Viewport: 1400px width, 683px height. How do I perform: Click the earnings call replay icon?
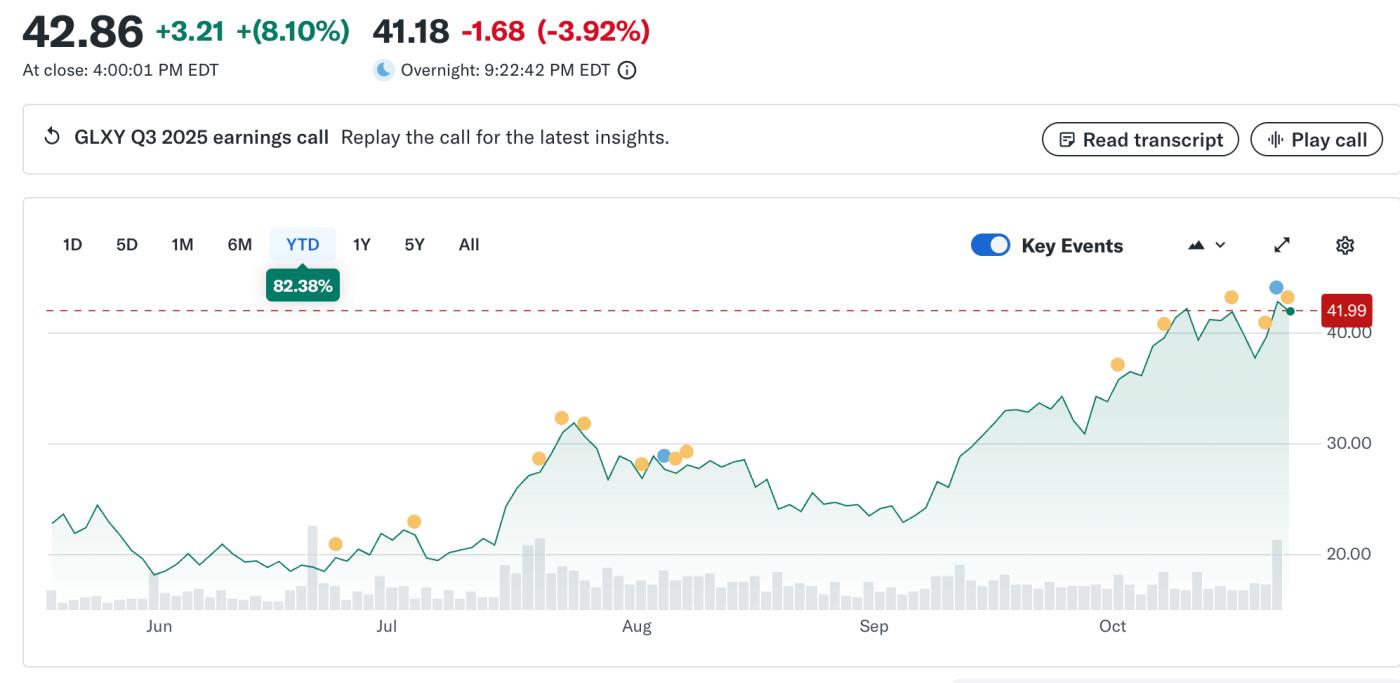(x=52, y=137)
